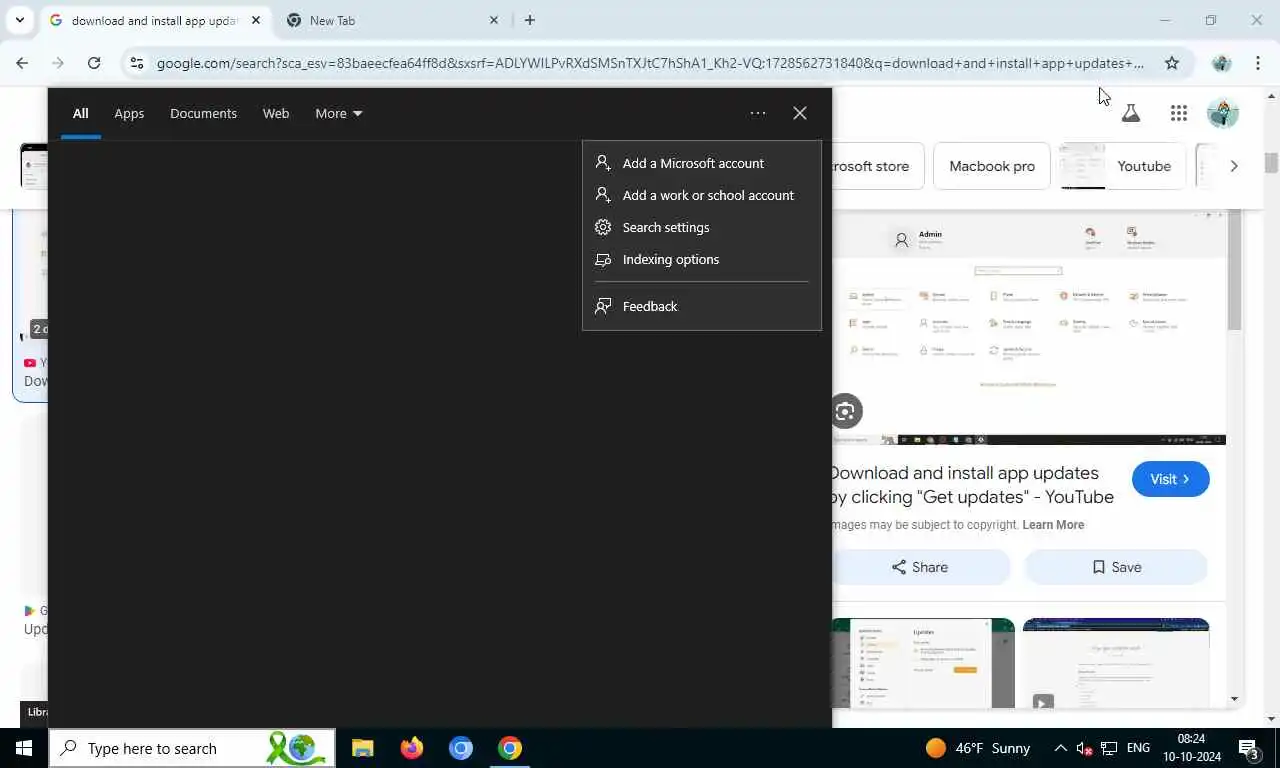Open the search panel's three-dot options menu
Viewport: 1280px width, 768px height.
coord(758,113)
